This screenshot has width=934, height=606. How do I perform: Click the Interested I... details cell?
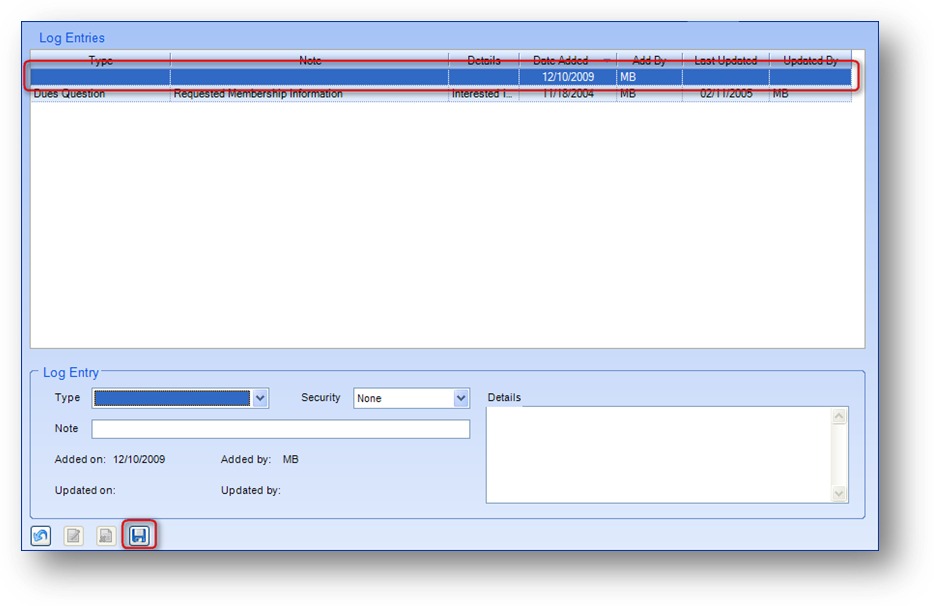click(484, 94)
